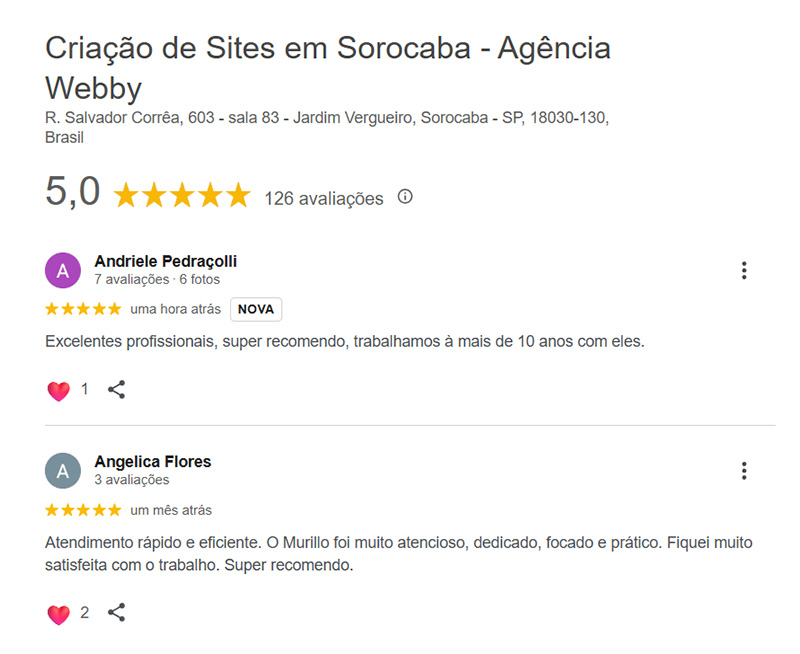Click the fifth star in the overall rating

[238, 193]
